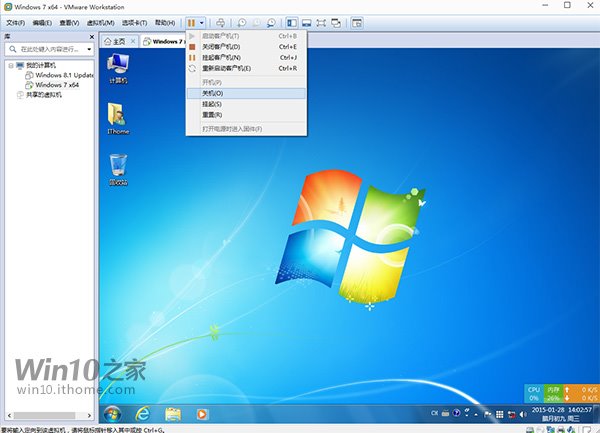Open the library search filter dropdown arrow

click(90, 49)
